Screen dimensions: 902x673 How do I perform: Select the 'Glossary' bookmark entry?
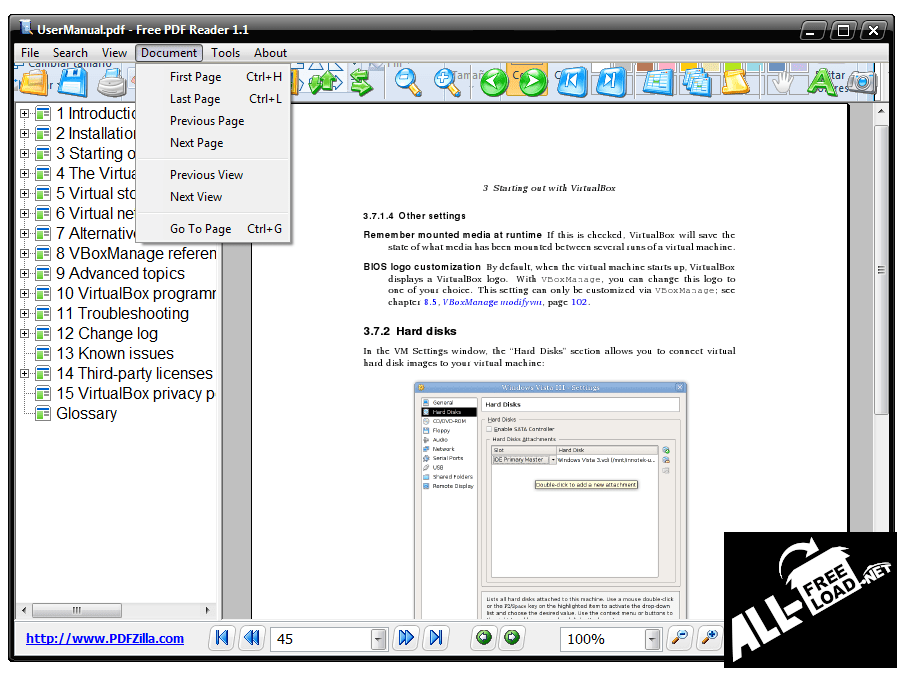[x=86, y=413]
